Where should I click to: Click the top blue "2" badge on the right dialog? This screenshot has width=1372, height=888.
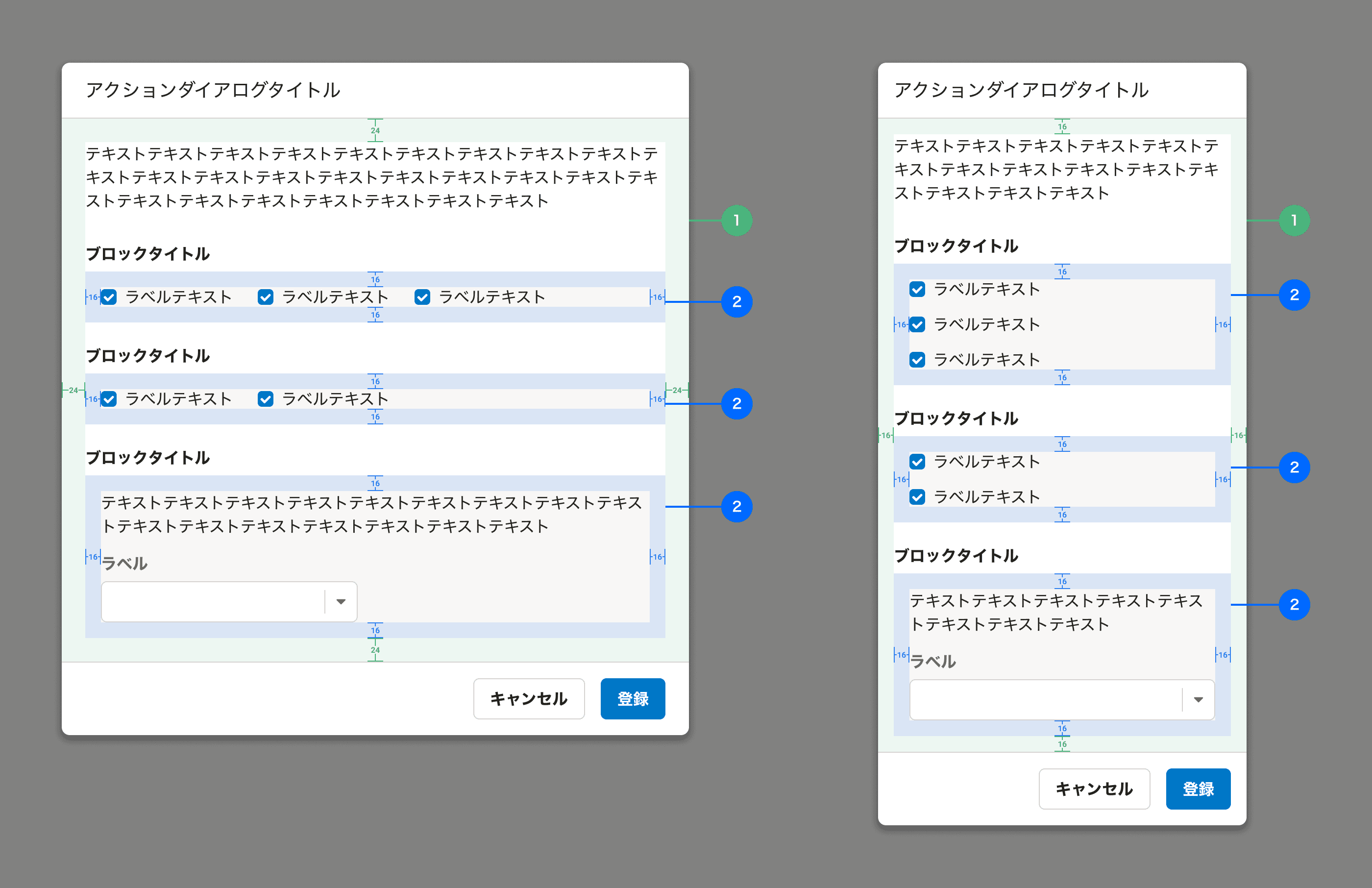1295,295
